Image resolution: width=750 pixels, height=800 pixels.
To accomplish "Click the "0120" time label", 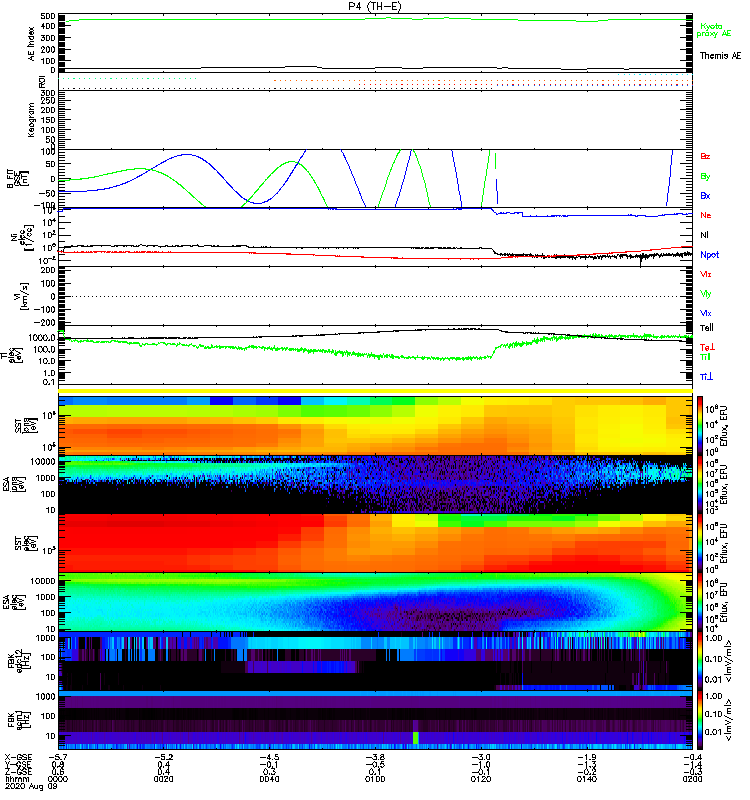I will (481, 779).
